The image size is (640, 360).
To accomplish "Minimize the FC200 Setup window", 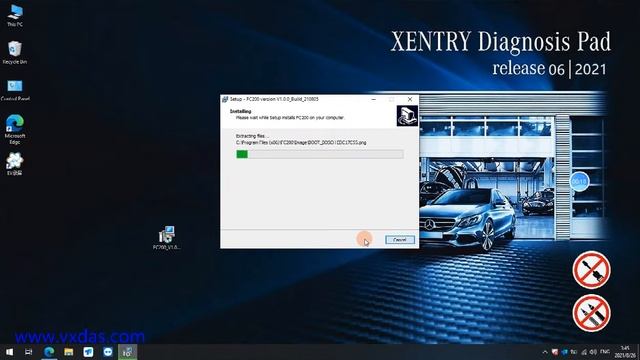I will (373, 99).
